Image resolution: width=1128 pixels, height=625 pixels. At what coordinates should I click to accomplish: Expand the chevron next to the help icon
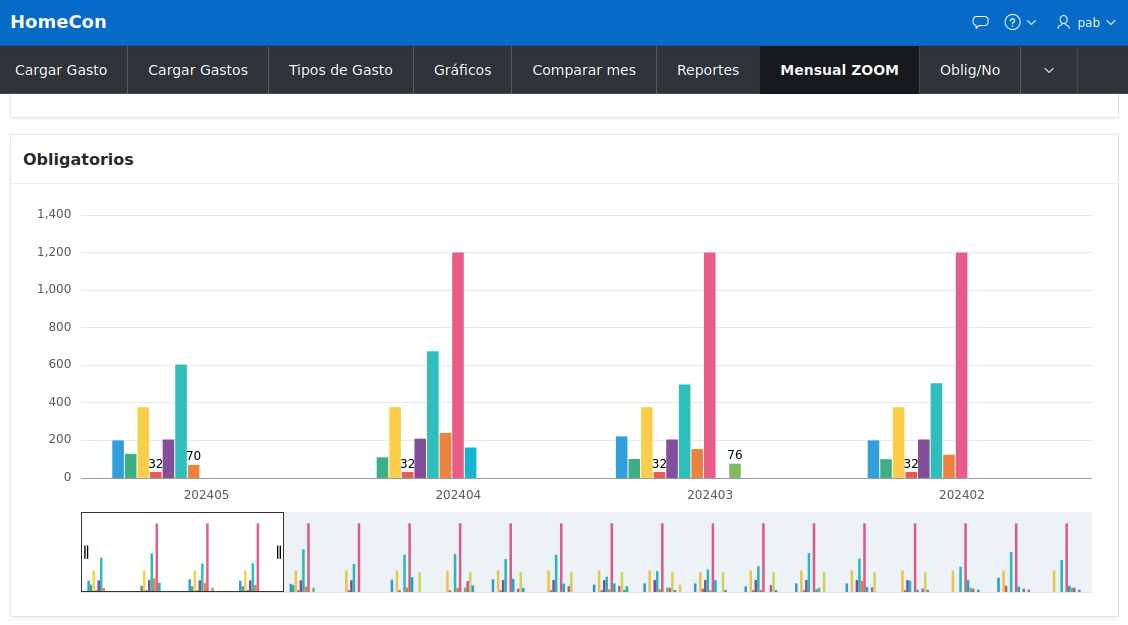(x=1030, y=22)
